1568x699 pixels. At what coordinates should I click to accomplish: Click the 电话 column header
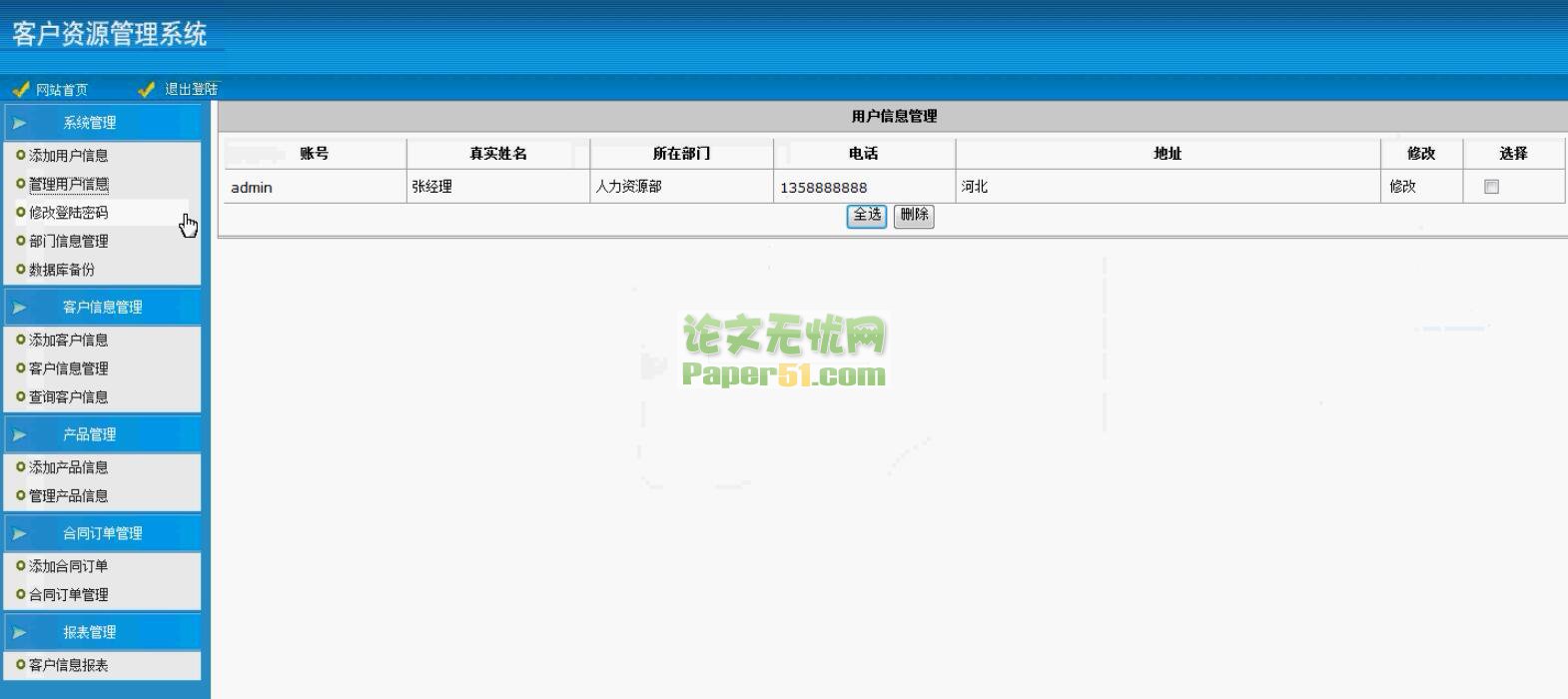864,154
